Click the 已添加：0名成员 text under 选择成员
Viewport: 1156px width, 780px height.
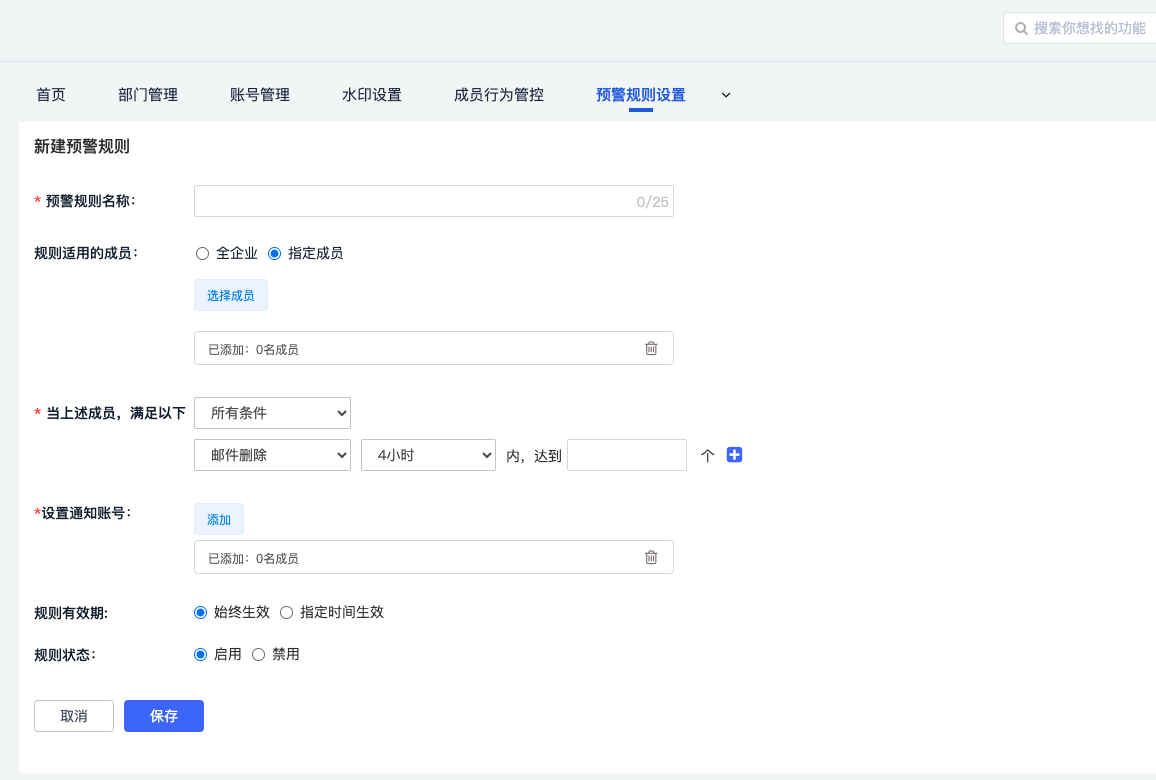pos(254,349)
